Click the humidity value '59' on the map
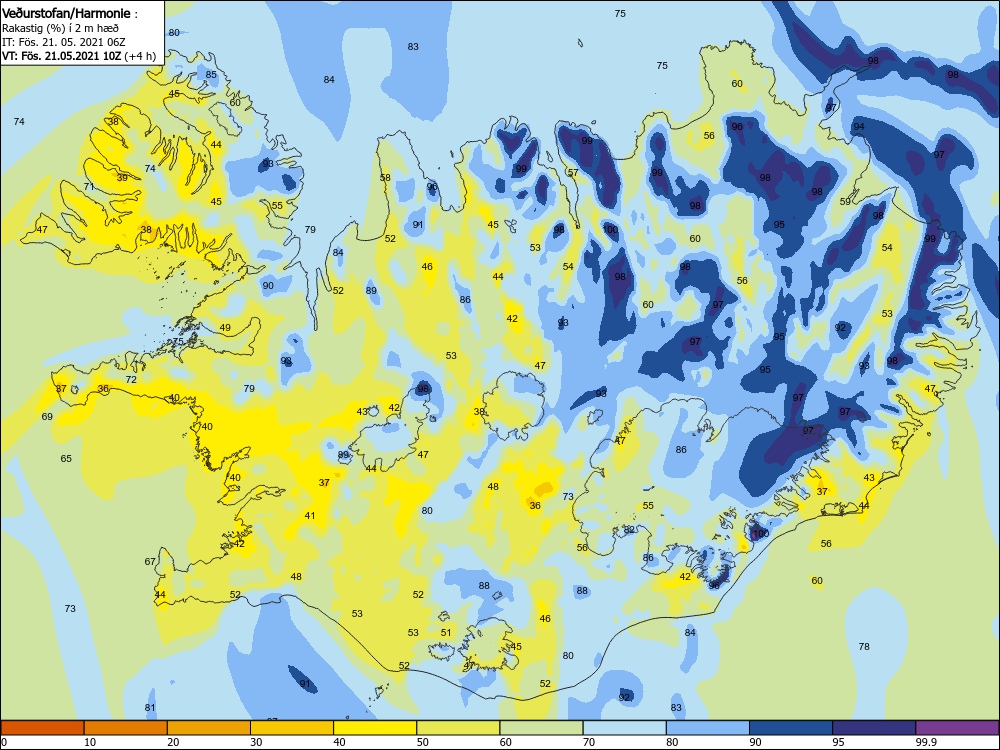The image size is (1000, 750). 845,202
